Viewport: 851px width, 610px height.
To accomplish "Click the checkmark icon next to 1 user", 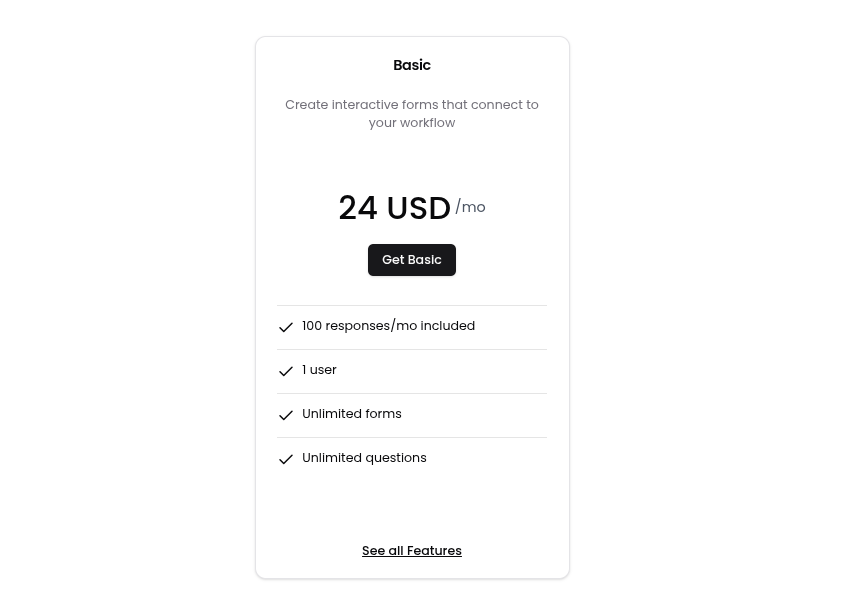I will (x=286, y=371).
